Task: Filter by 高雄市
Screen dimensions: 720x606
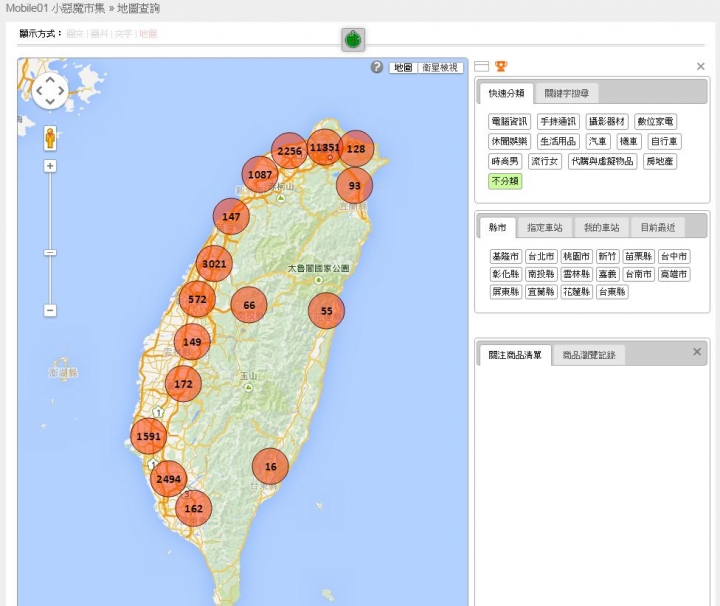Action: click(674, 274)
